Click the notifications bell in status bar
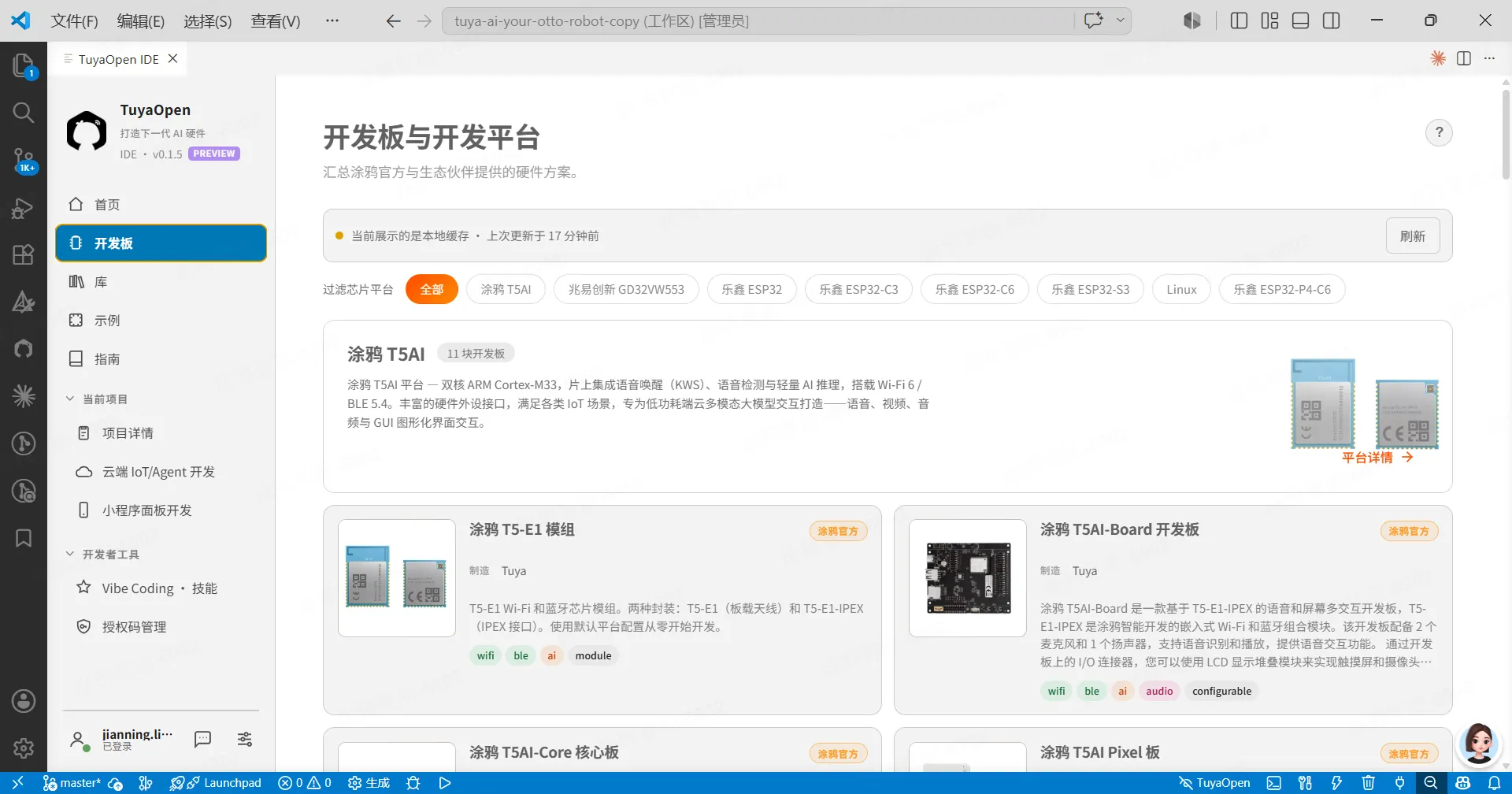This screenshot has width=1512, height=794. click(1495, 783)
